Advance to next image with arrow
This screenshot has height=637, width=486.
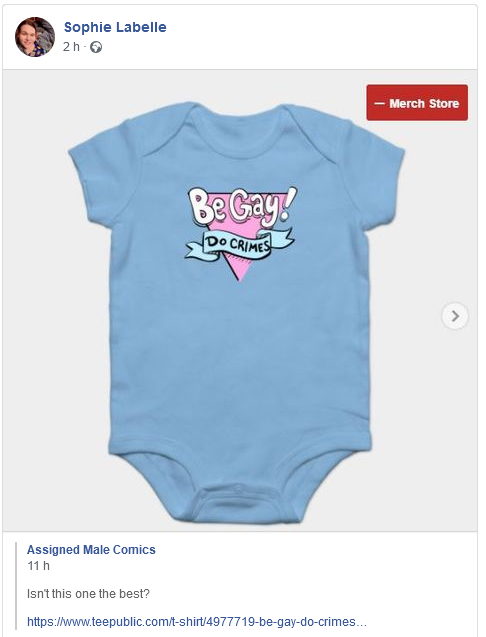(x=455, y=316)
